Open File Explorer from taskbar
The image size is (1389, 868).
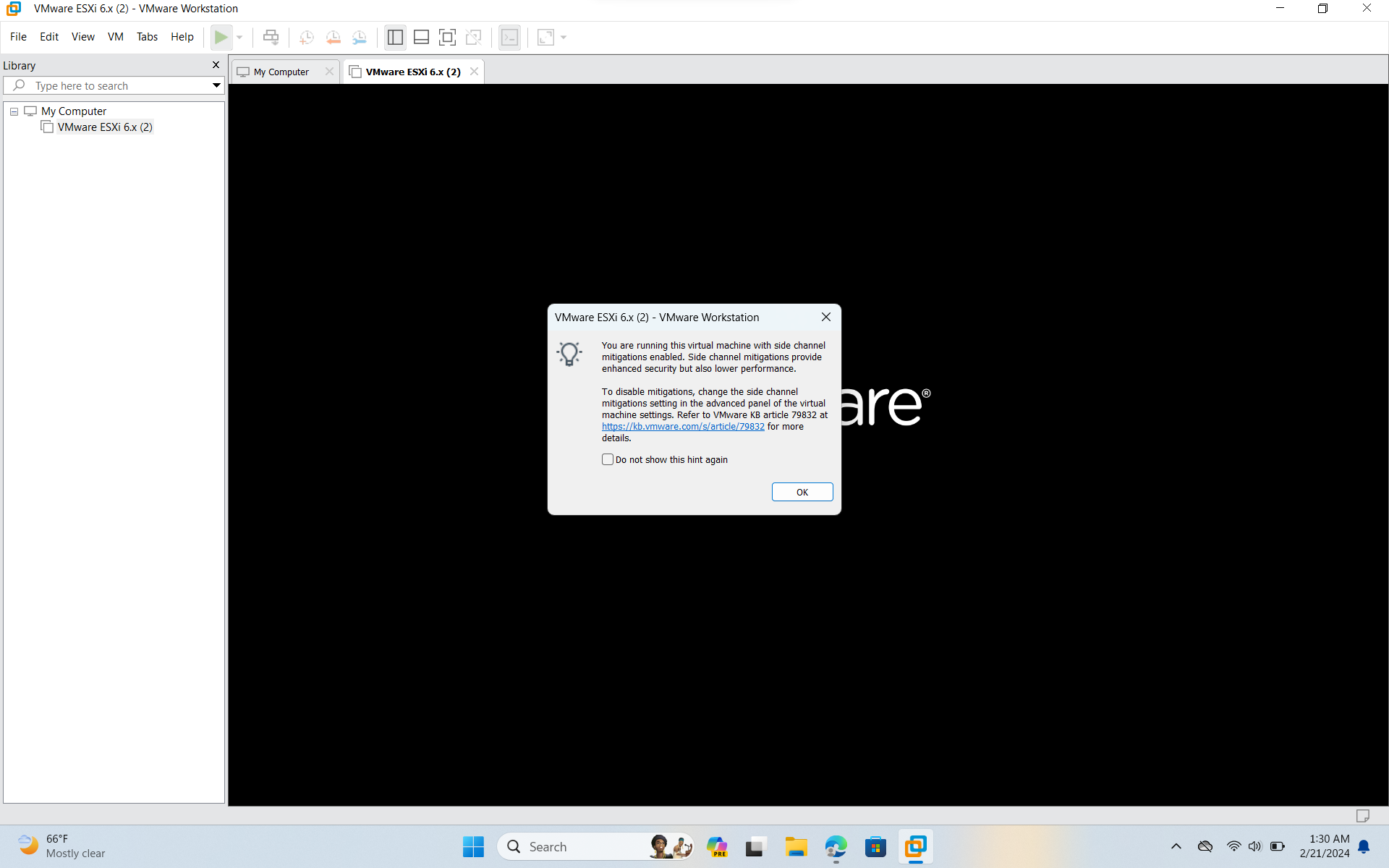[796, 846]
